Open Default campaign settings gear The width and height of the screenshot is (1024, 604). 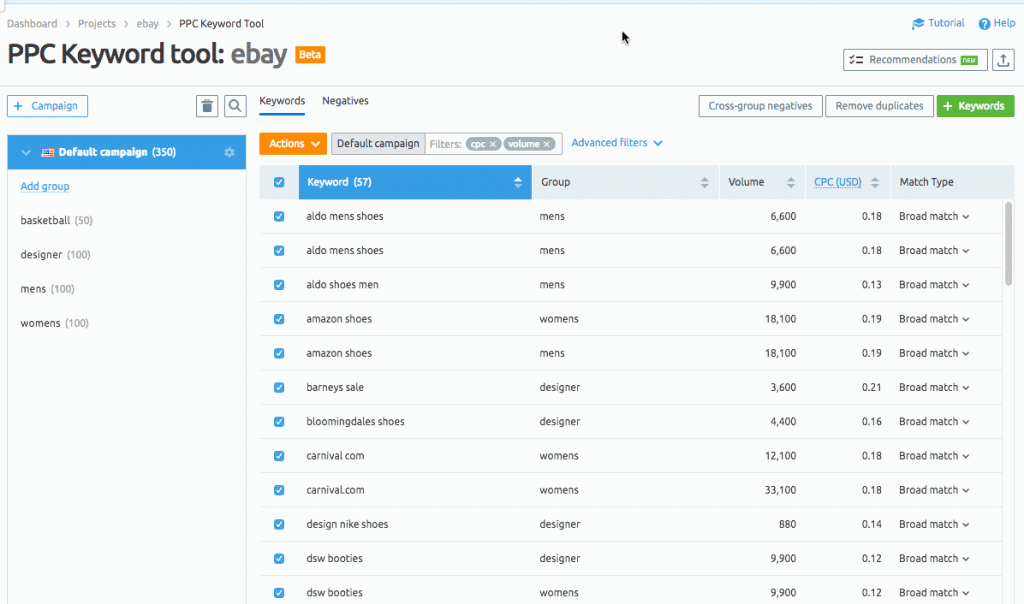click(x=229, y=152)
